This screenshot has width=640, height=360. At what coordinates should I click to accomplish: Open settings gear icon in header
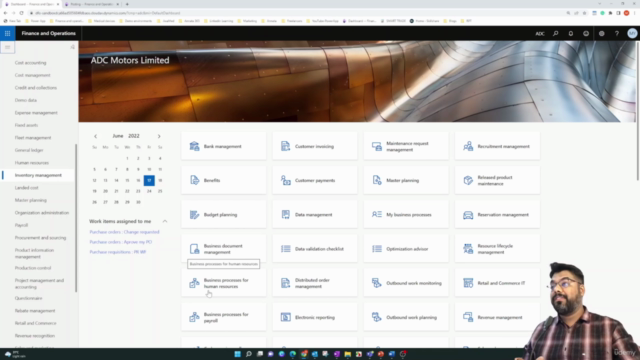click(601, 33)
